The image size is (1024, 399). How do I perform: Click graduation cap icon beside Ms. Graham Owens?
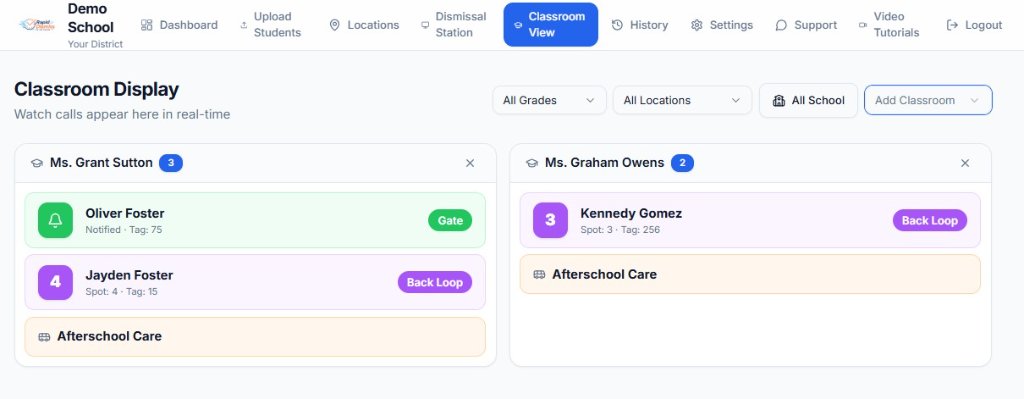532,163
